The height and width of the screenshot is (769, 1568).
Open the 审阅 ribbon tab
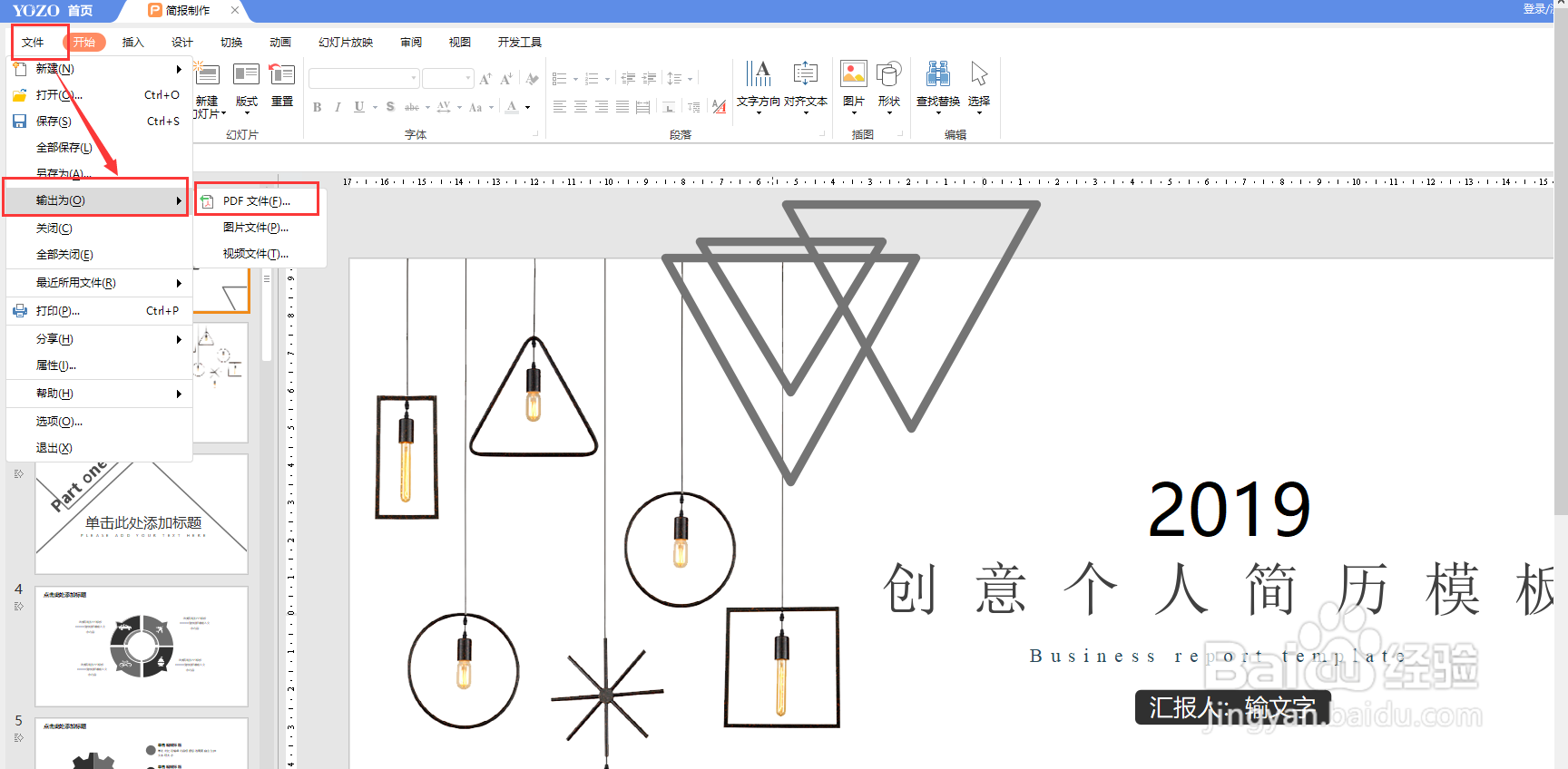pyautogui.click(x=411, y=43)
